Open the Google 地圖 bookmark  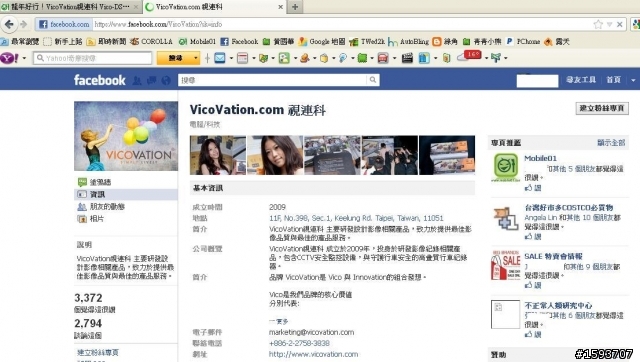pyautogui.click(x=322, y=41)
